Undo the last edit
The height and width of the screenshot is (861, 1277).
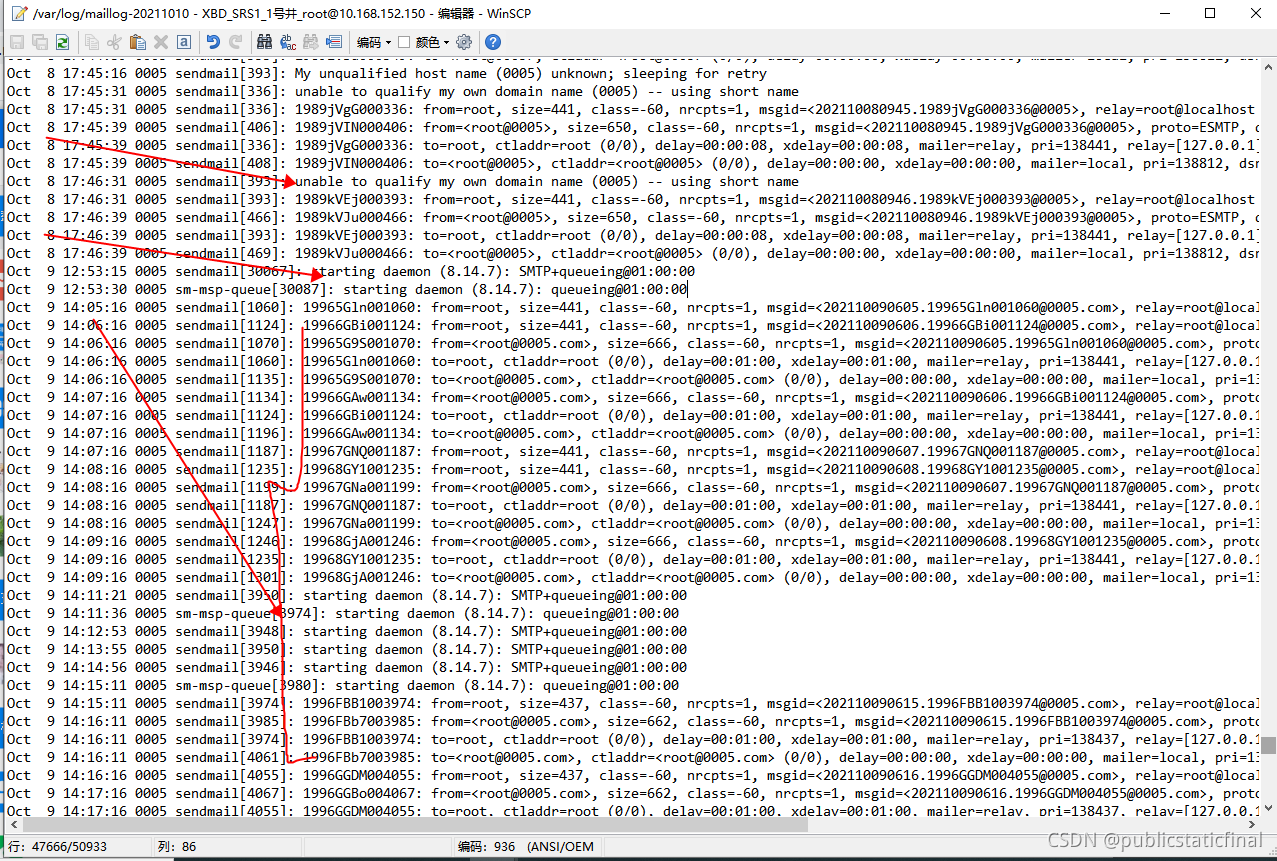[x=213, y=42]
